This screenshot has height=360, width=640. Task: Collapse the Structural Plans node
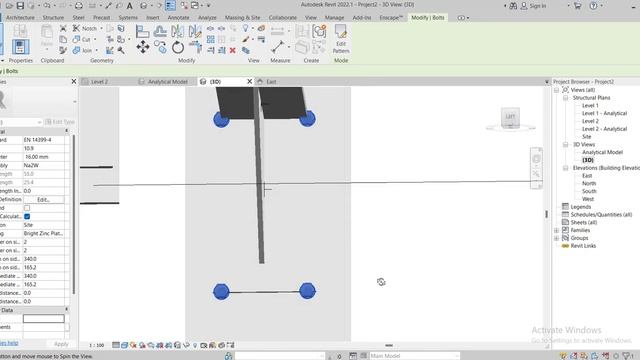(x=565, y=98)
